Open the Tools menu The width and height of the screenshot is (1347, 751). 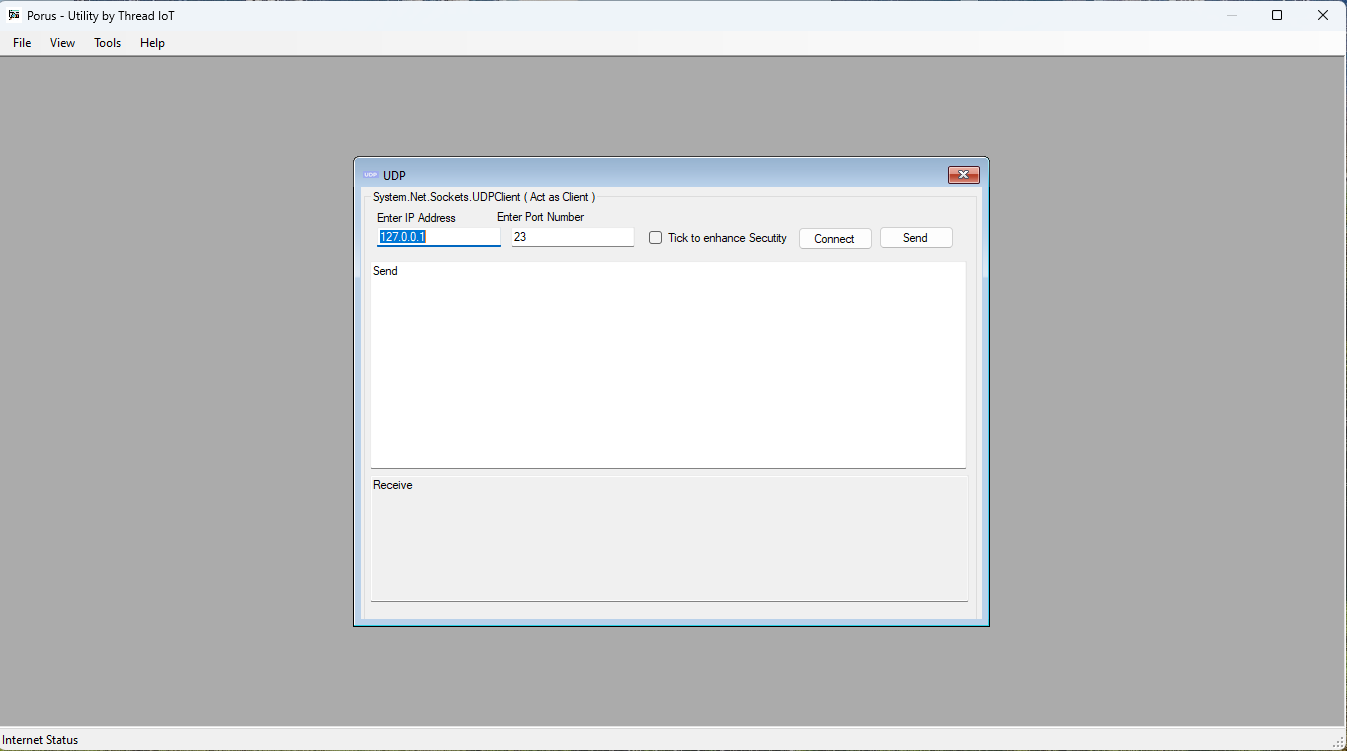click(x=107, y=43)
